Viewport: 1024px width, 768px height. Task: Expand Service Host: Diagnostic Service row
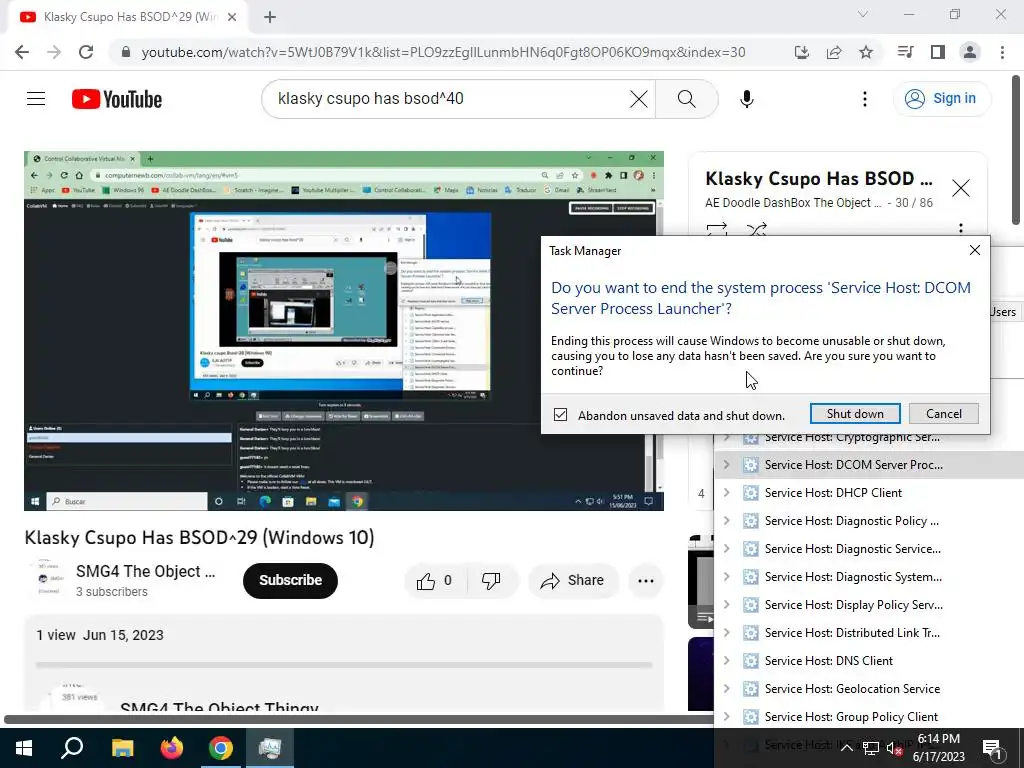(726, 549)
